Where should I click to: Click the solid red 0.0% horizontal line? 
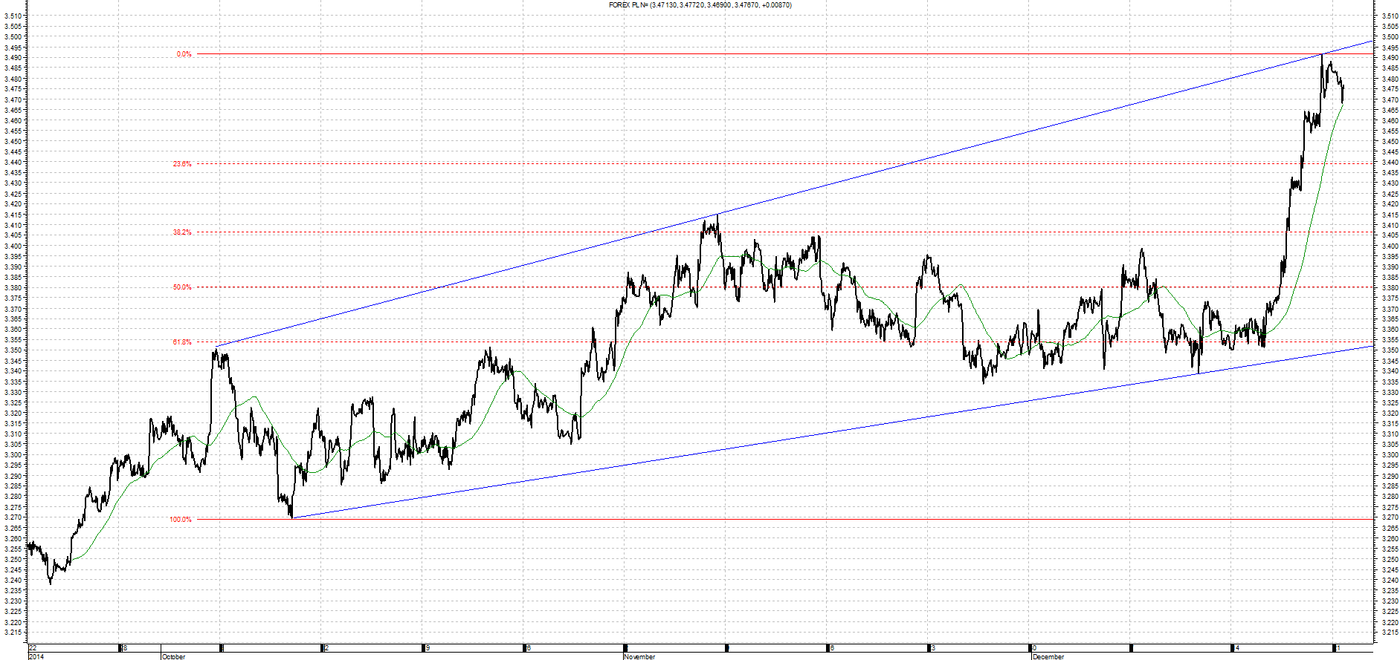[x=700, y=54]
